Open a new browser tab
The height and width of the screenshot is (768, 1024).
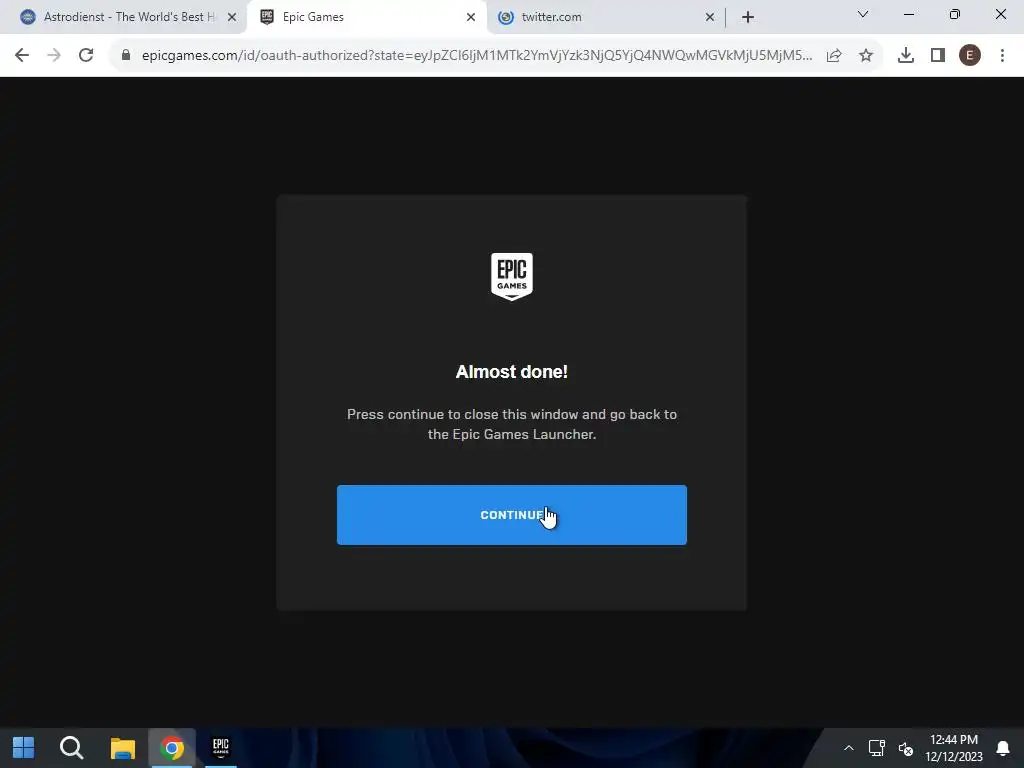748,17
